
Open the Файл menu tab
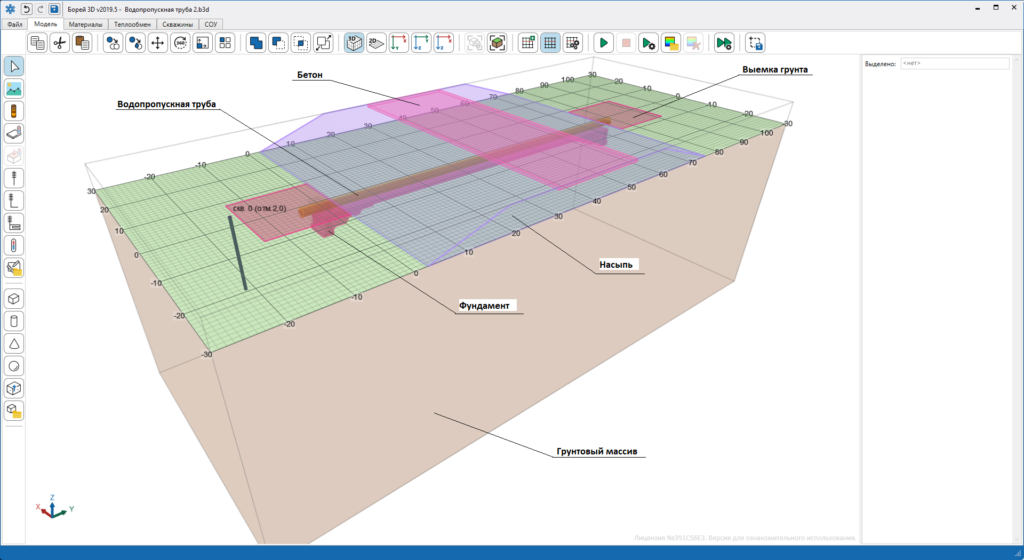(x=14, y=24)
